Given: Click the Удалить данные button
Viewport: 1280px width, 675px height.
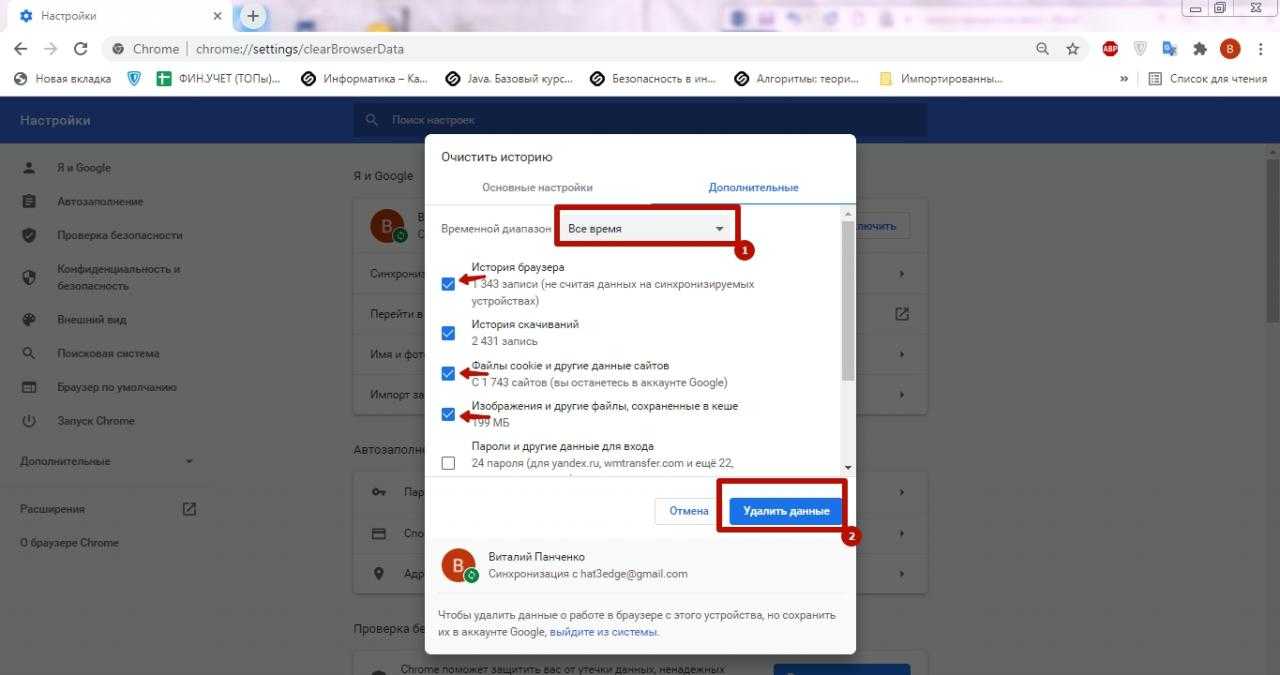Looking at the screenshot, I should tap(786, 511).
